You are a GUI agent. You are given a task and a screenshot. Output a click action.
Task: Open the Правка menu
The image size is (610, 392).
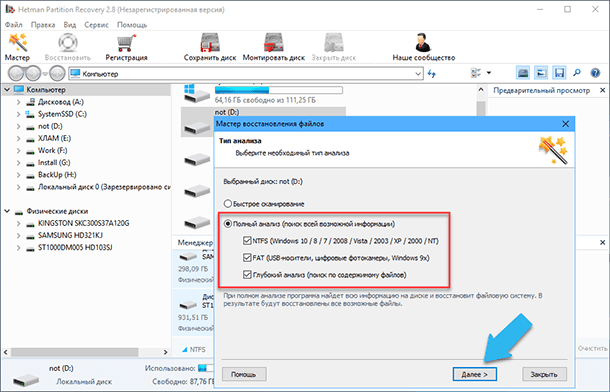point(43,24)
